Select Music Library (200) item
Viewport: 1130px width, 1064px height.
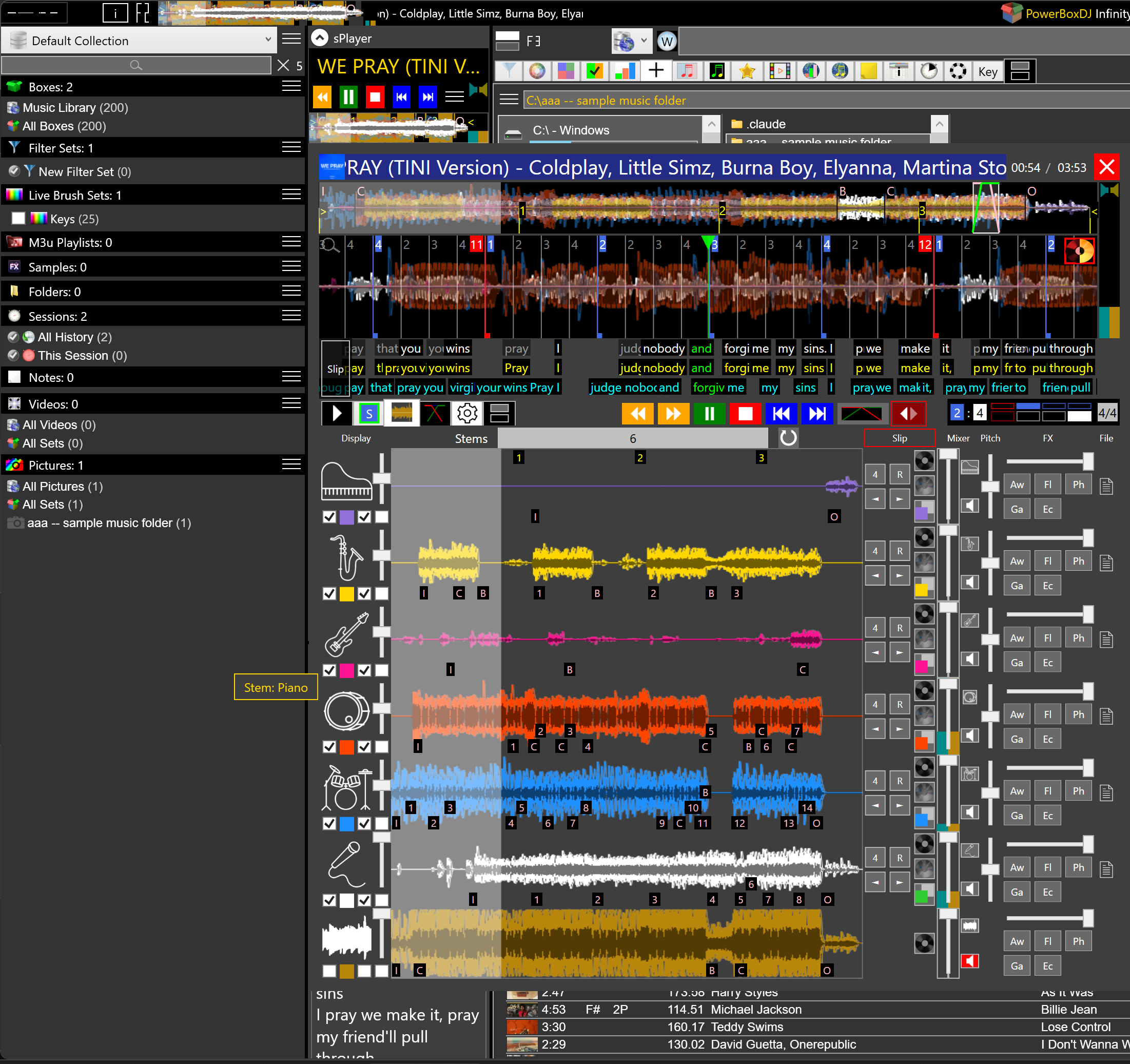(75, 107)
